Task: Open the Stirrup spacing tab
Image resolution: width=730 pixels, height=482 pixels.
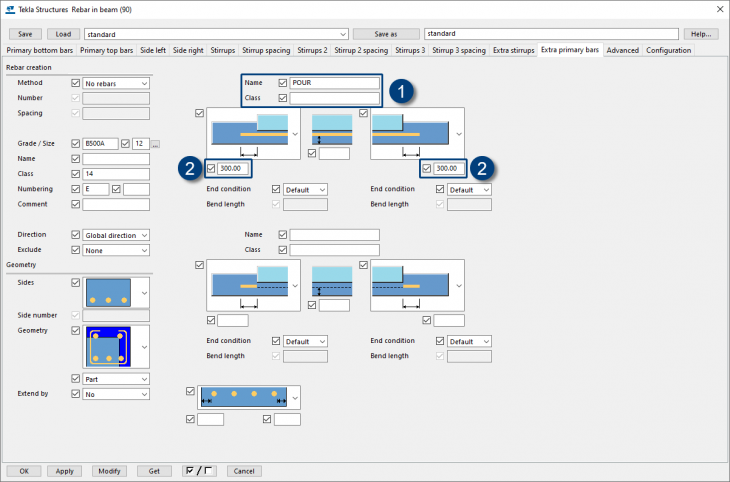Action: point(266,50)
